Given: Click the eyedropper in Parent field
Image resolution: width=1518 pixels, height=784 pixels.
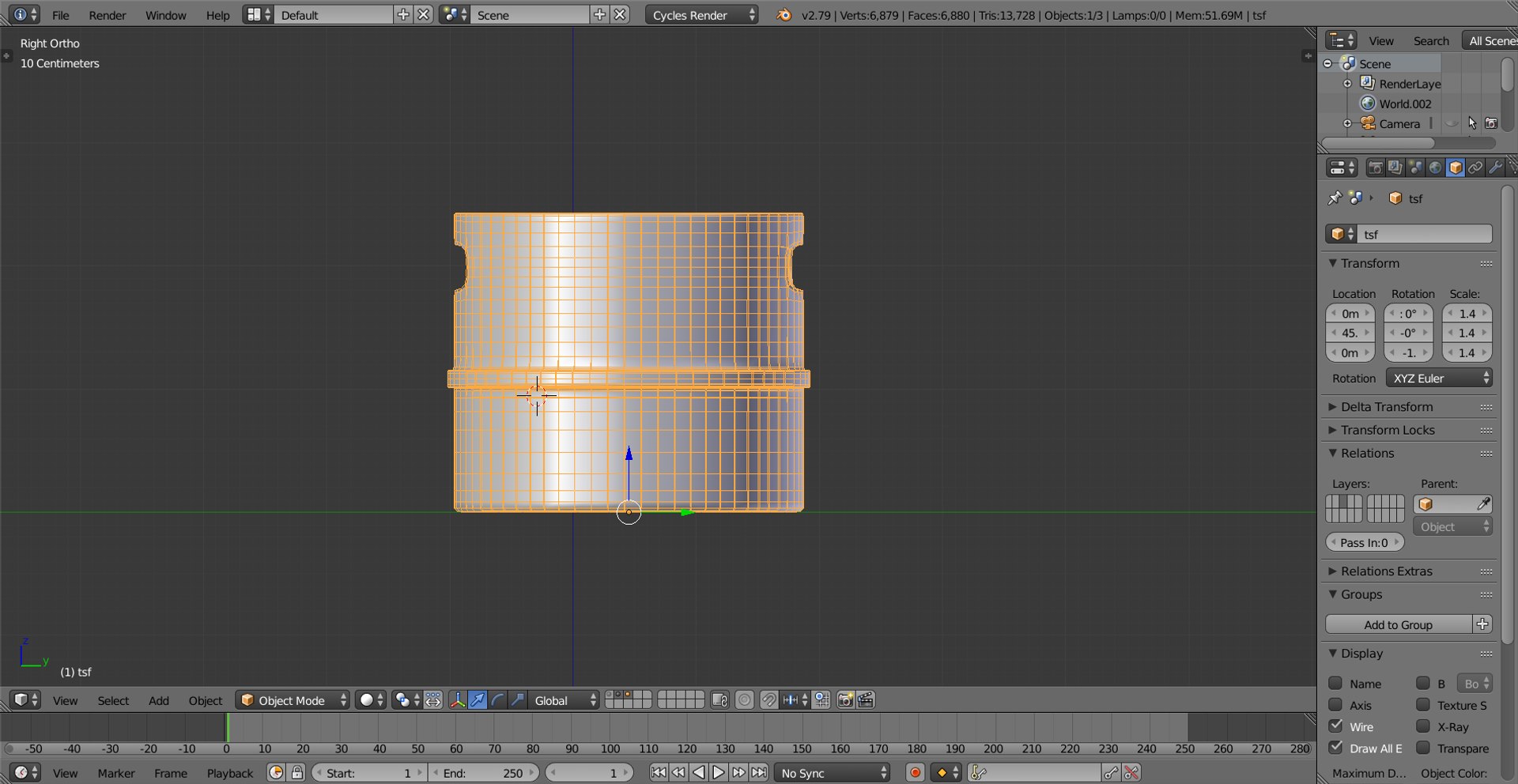Looking at the screenshot, I should (x=1483, y=504).
